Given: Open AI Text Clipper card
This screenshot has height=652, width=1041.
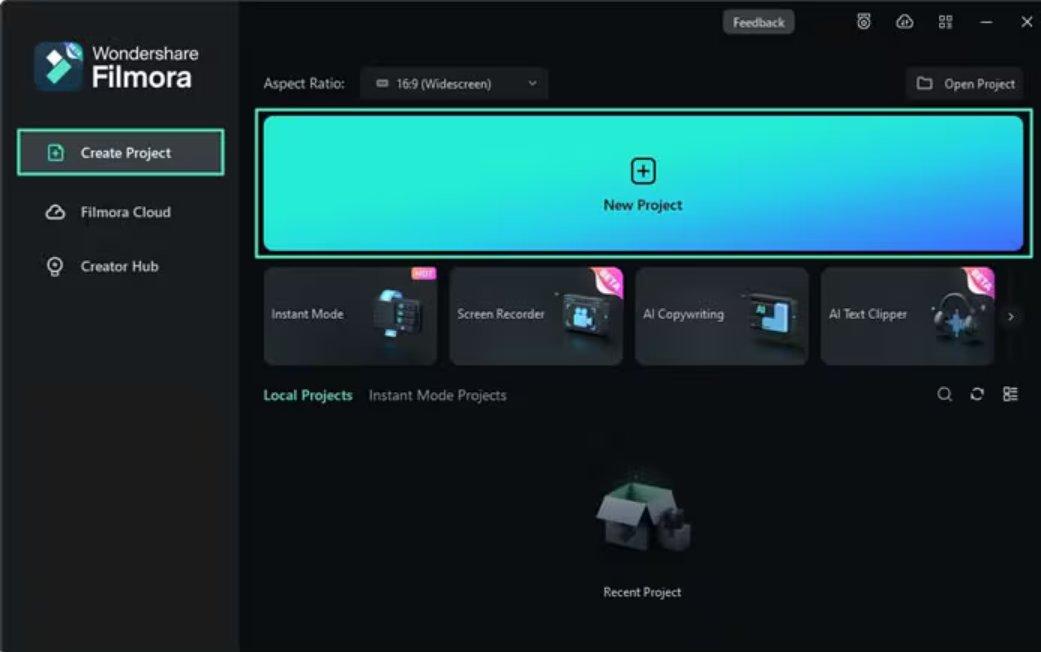Looking at the screenshot, I should (908, 316).
